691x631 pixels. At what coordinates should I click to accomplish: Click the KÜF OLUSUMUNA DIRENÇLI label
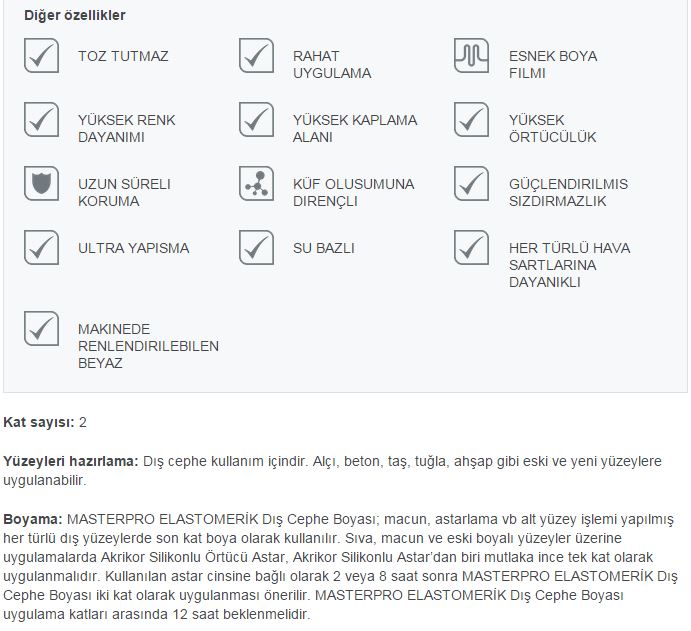353,192
